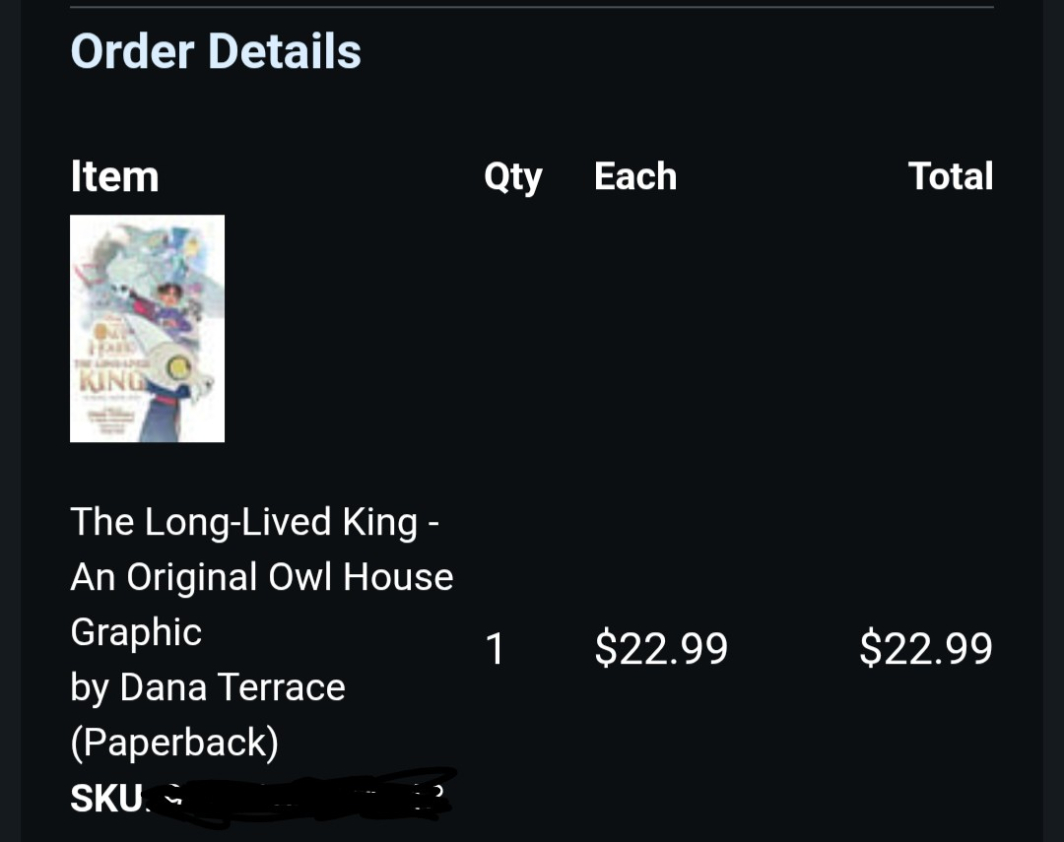Click the "Item" column header
The image size is (1064, 842).
114,177
